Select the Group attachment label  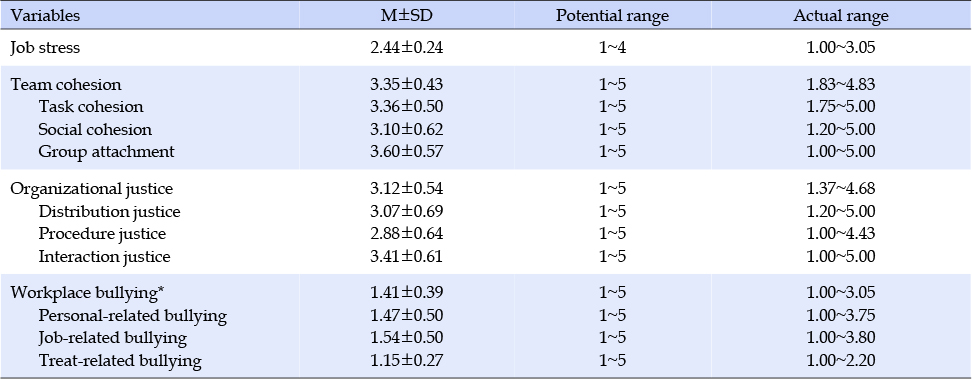pyautogui.click(x=106, y=151)
